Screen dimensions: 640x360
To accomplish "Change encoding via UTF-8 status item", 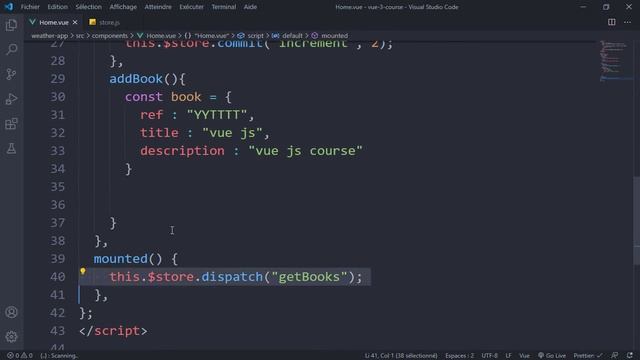I will (489, 356).
